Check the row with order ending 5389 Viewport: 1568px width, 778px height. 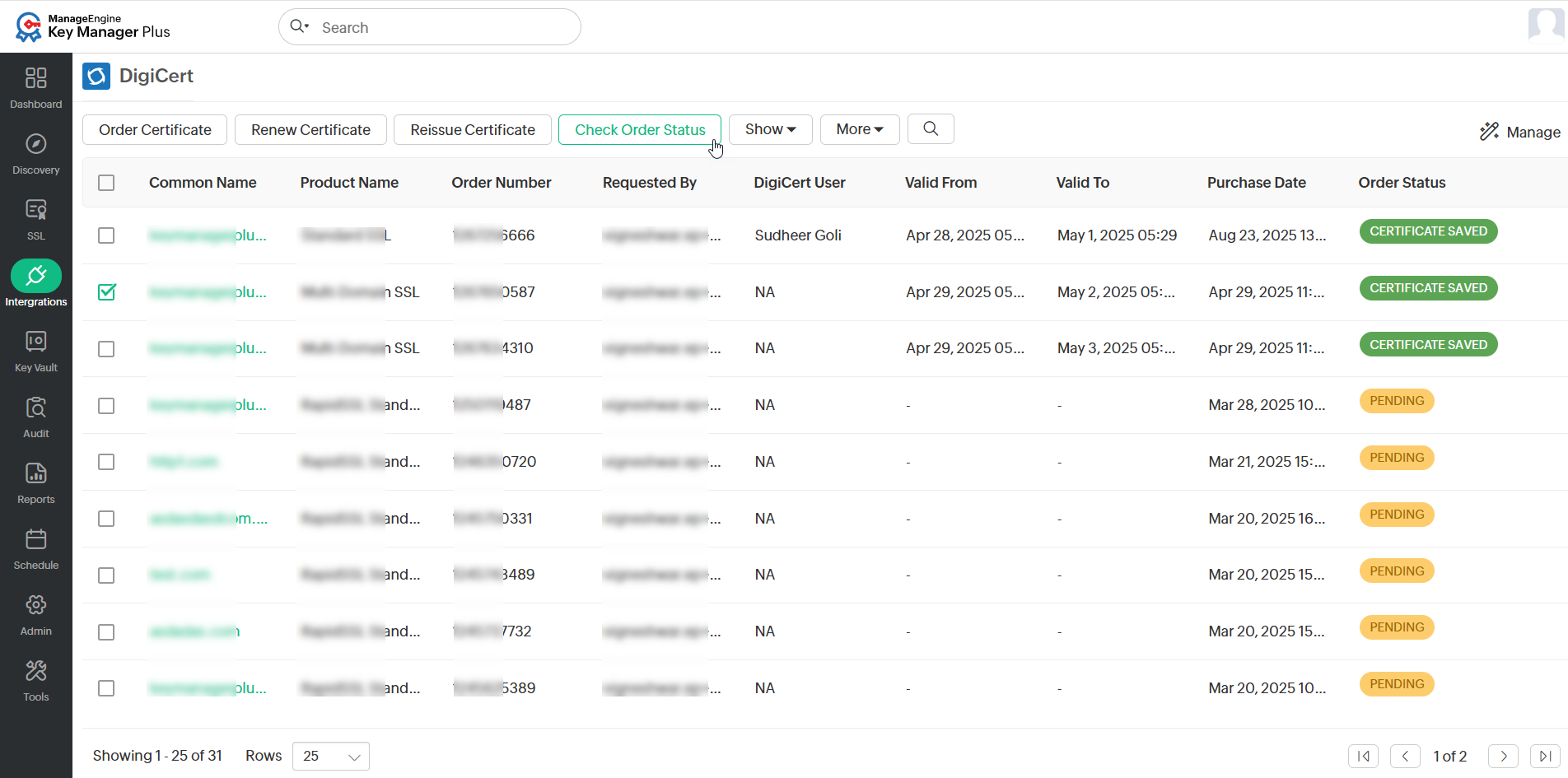tap(106, 688)
